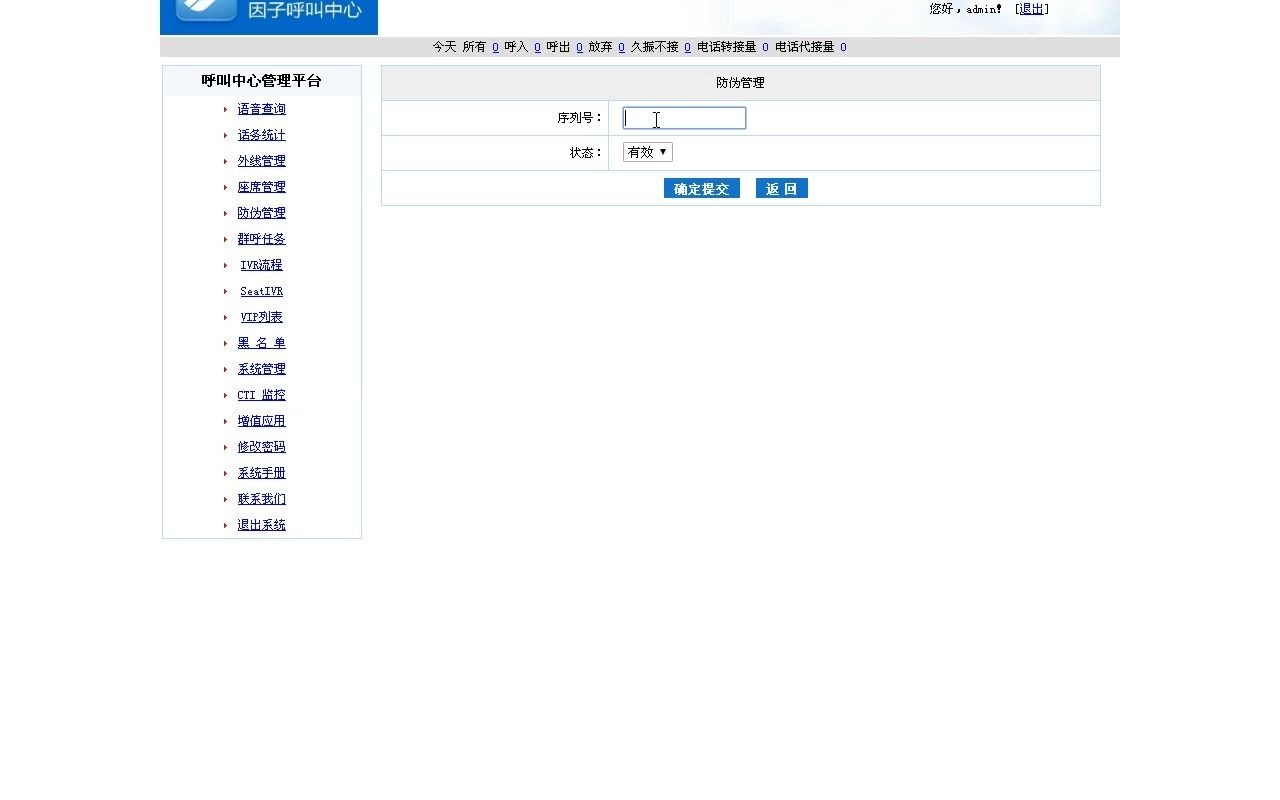Open CTI 监控 from the menu
This screenshot has width=1280, height=800.
pyautogui.click(x=261, y=395)
